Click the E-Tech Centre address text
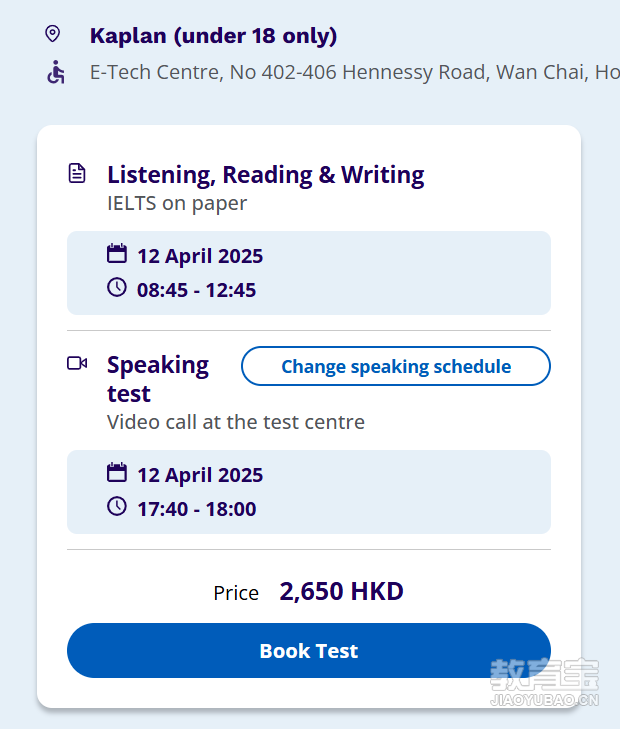Screen dimensions: 620x729 point(355,73)
